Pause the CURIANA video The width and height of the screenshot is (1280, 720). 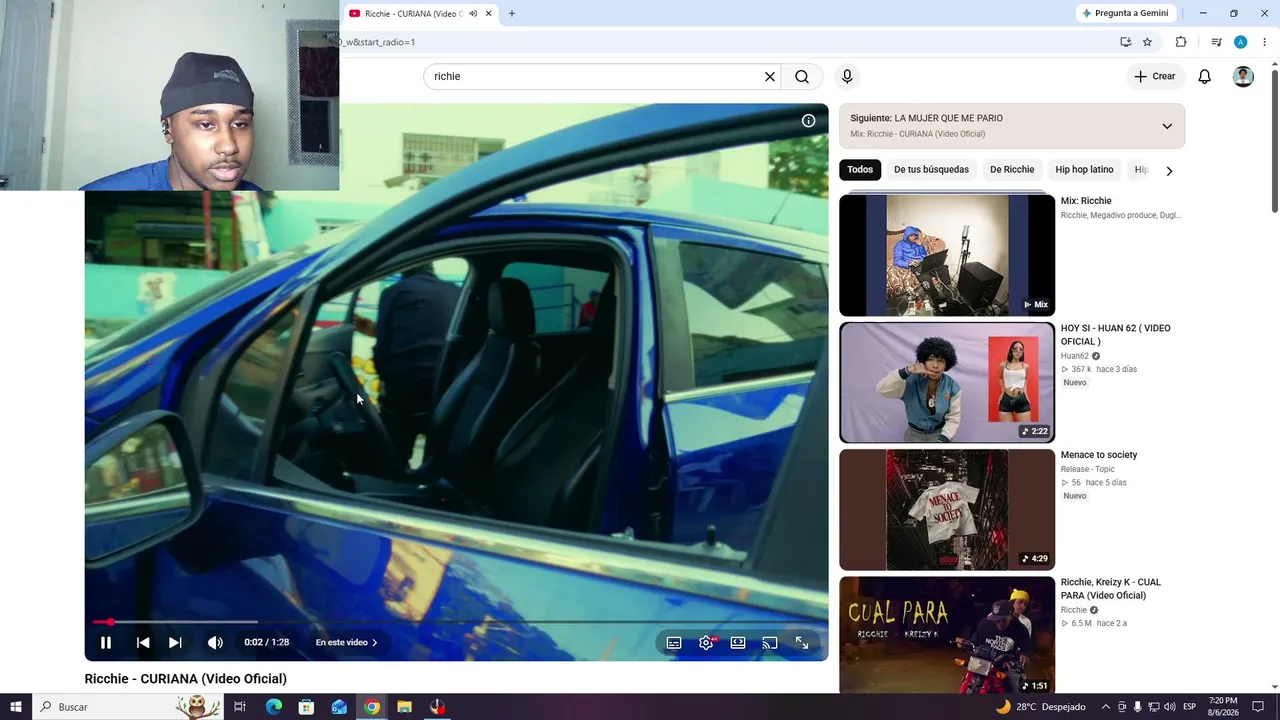[106, 643]
